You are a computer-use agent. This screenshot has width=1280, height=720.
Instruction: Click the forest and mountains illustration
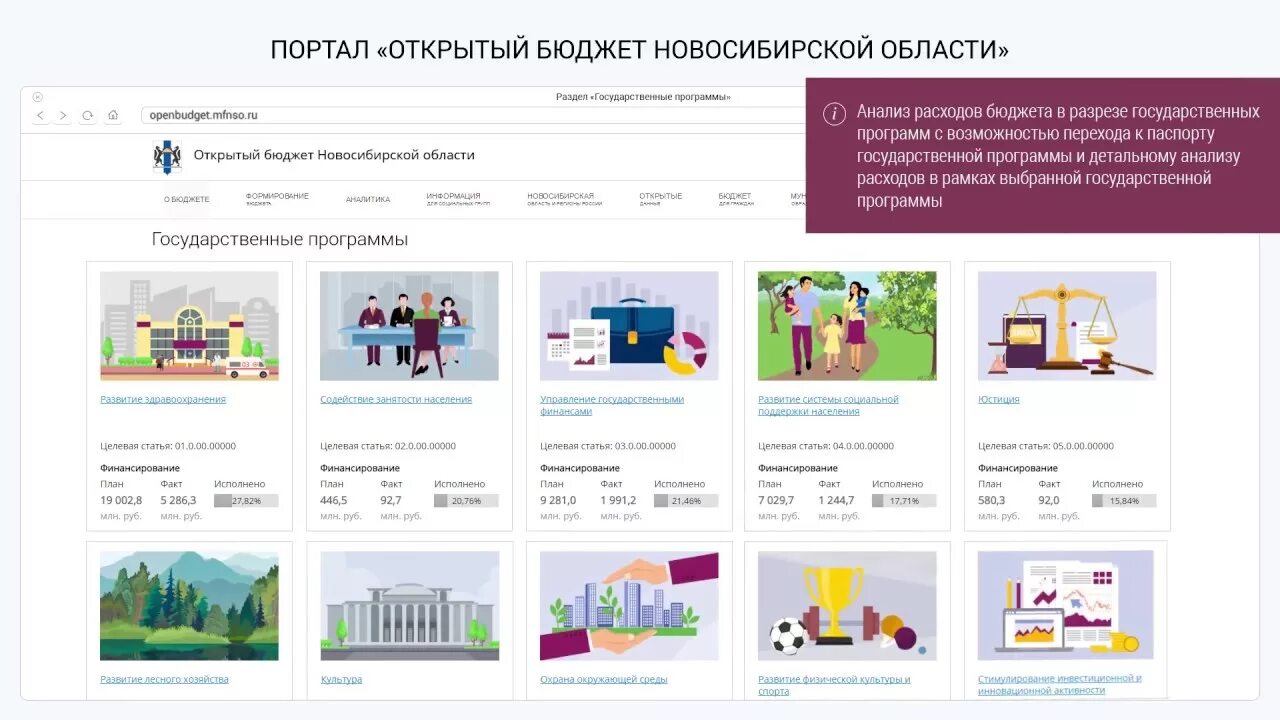(x=189, y=606)
